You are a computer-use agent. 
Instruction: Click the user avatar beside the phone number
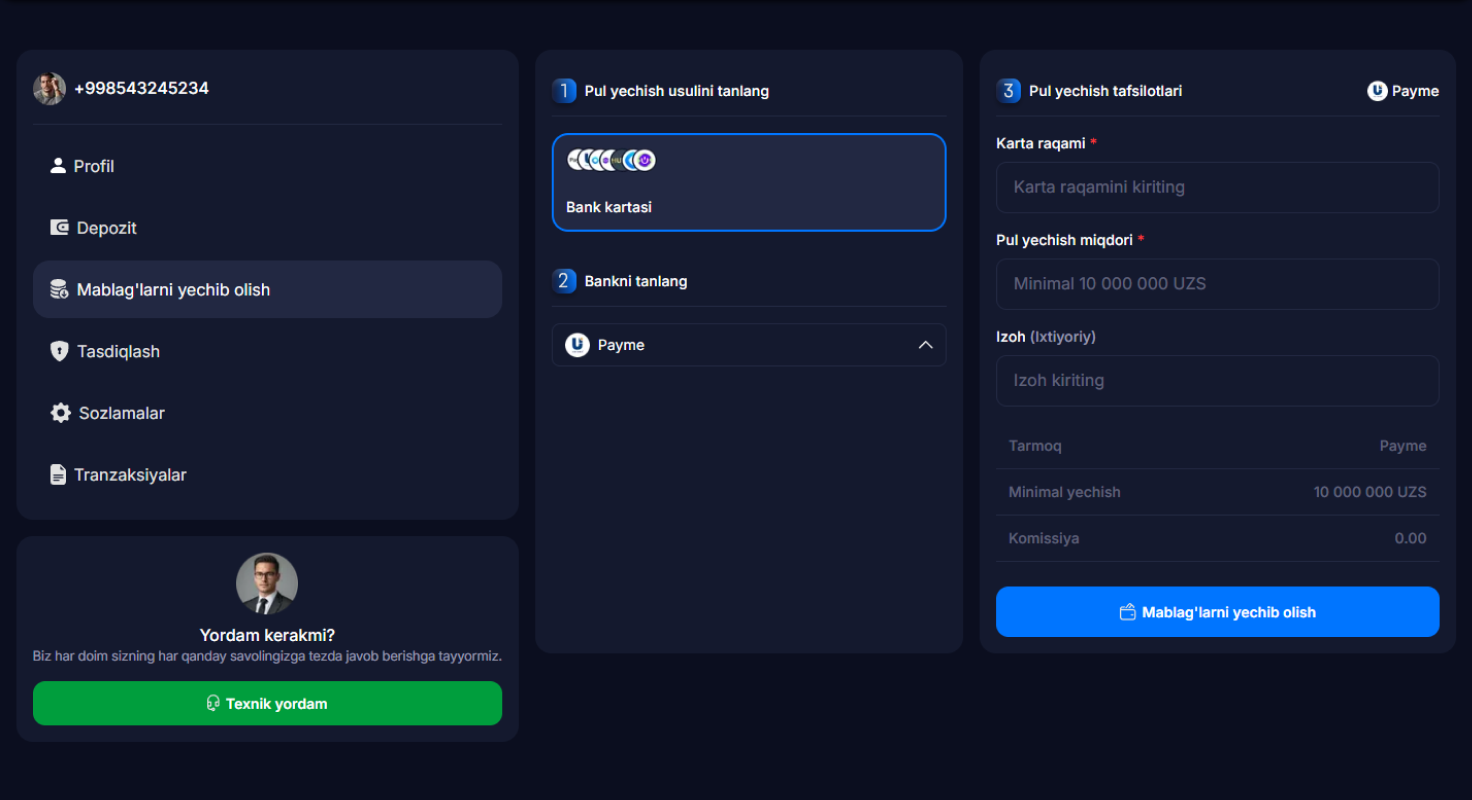pos(49,89)
